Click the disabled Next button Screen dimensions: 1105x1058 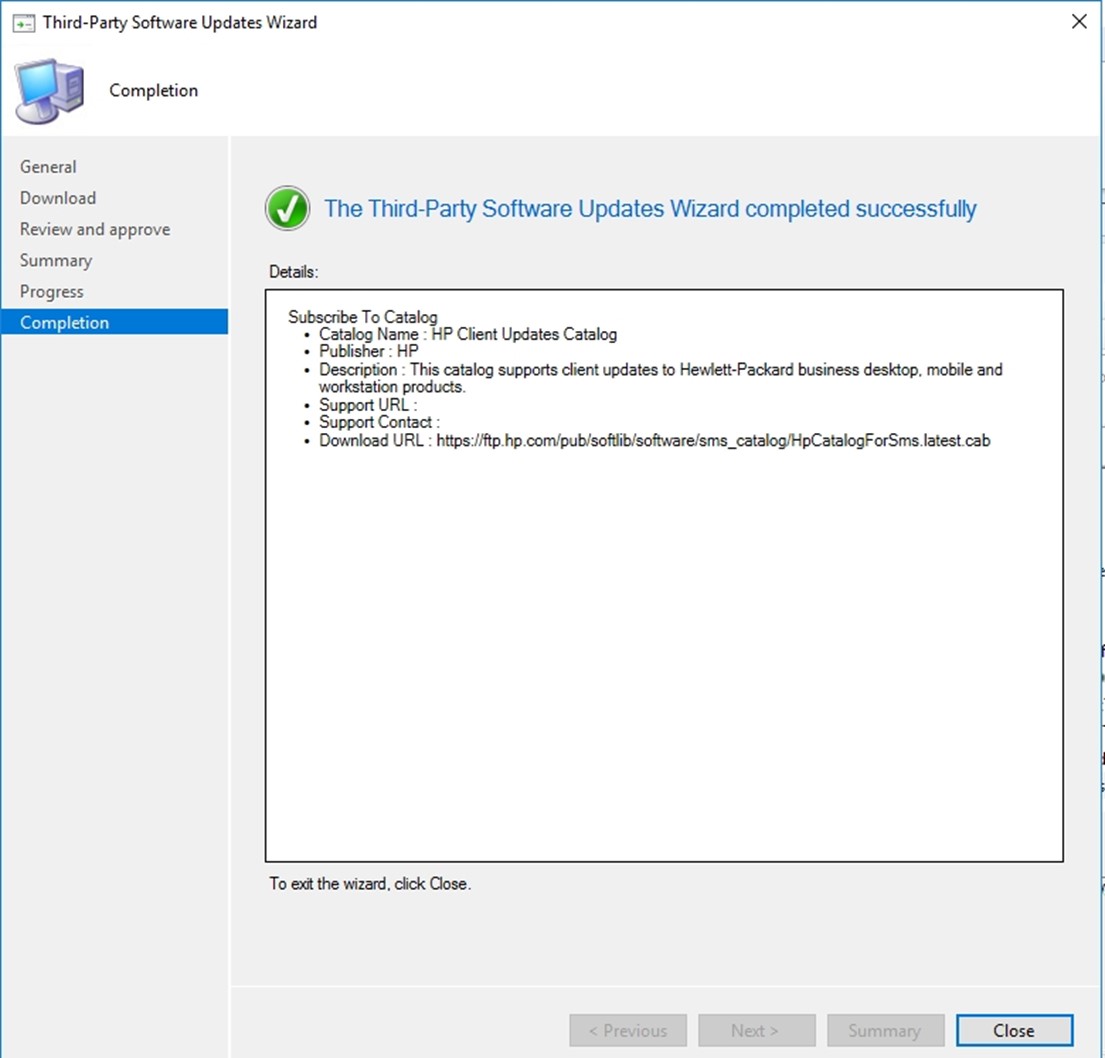tap(756, 1031)
